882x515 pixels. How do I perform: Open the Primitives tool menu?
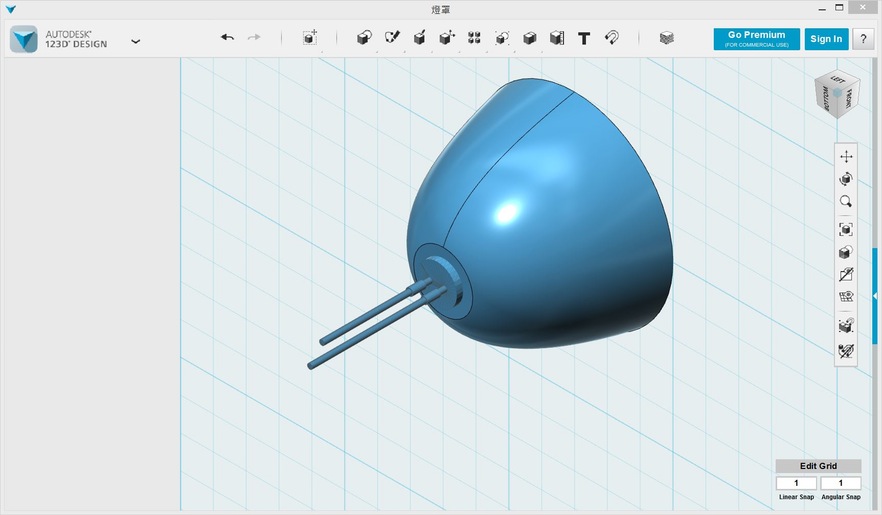click(364, 38)
